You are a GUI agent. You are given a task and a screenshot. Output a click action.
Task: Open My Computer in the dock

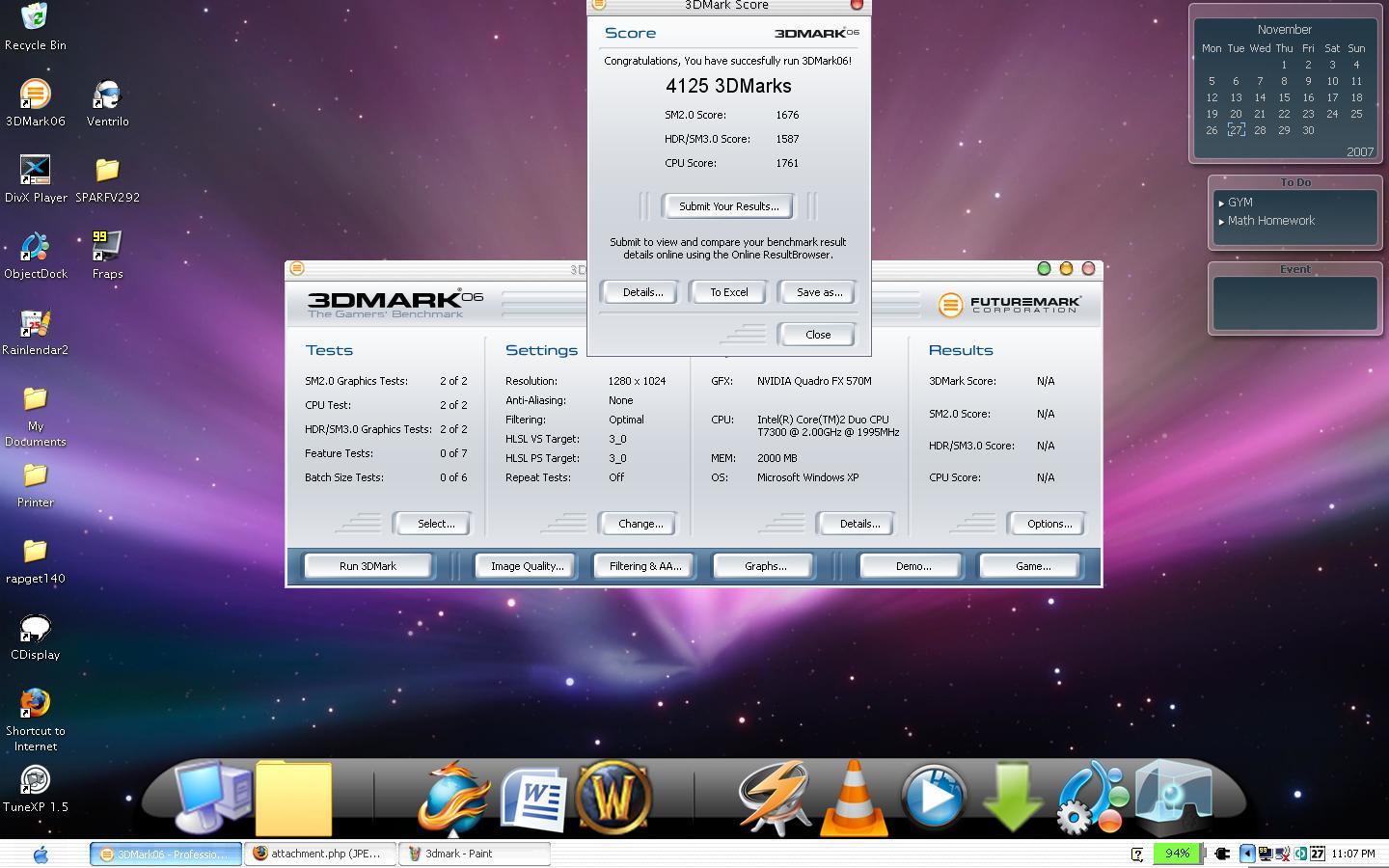click(x=213, y=796)
